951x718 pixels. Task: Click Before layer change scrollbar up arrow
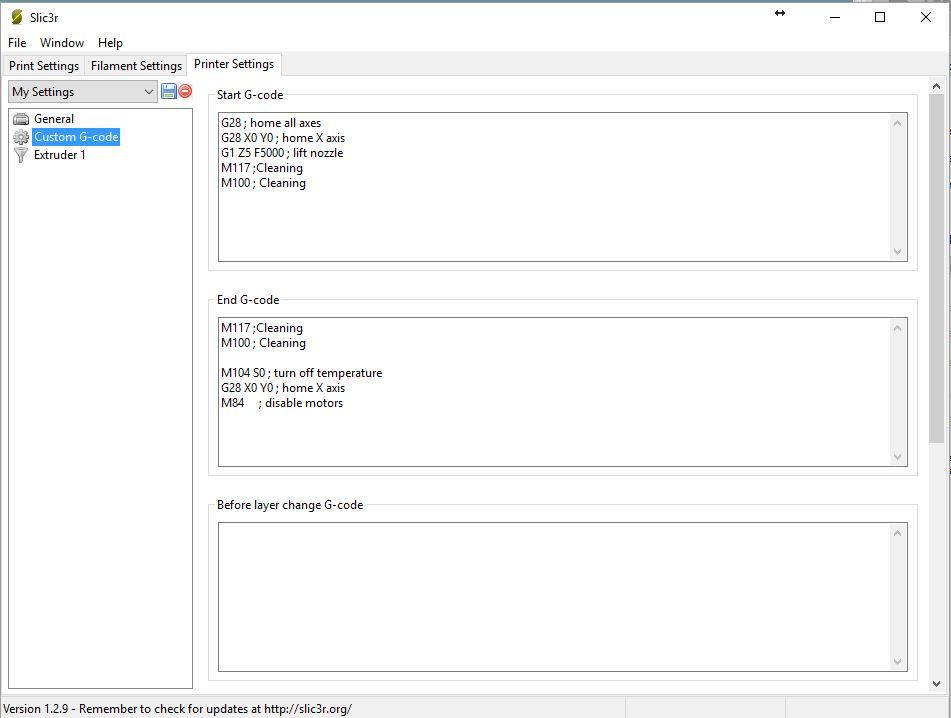tap(898, 533)
